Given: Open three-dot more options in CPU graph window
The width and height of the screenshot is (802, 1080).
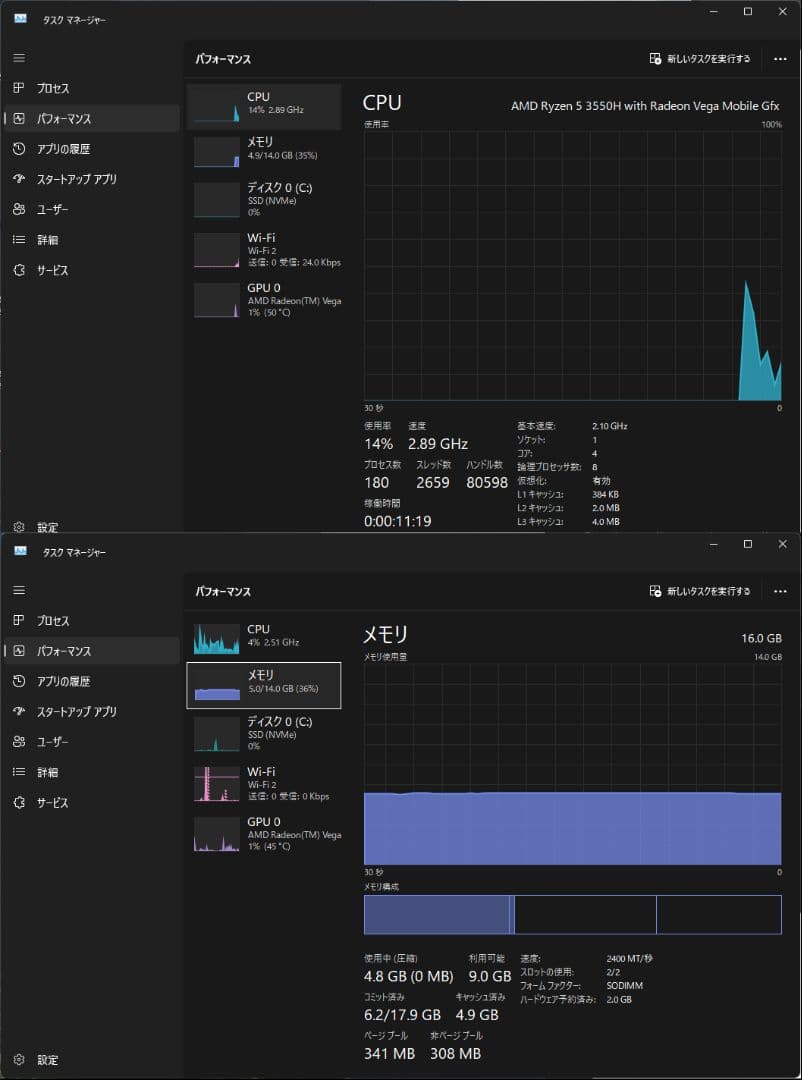Looking at the screenshot, I should coord(780,59).
